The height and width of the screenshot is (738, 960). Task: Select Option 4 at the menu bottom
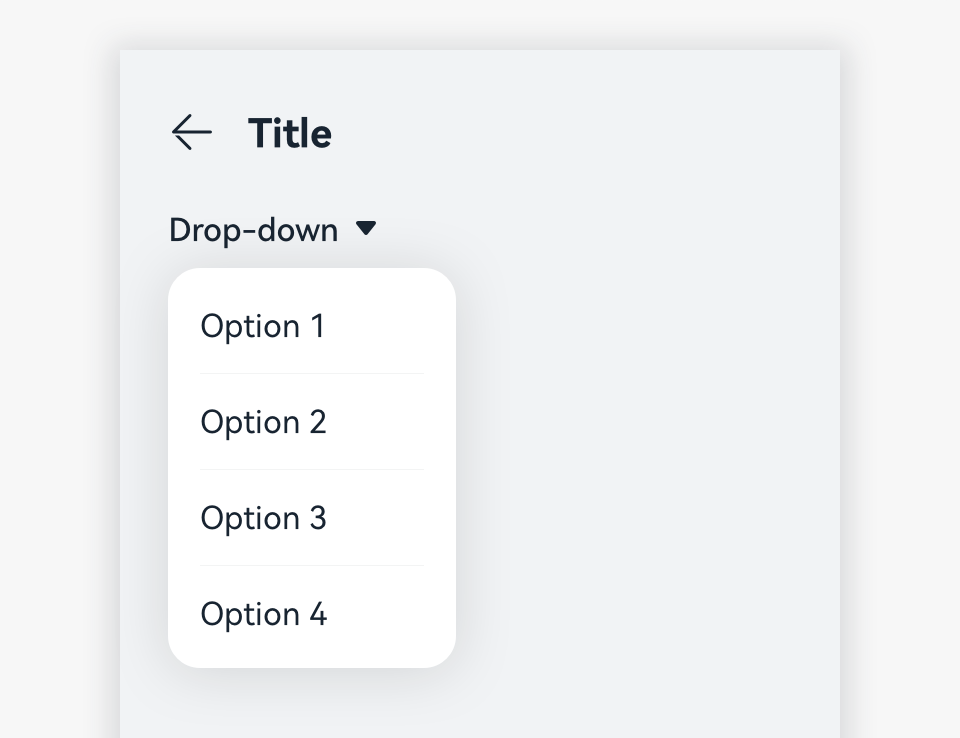263,614
